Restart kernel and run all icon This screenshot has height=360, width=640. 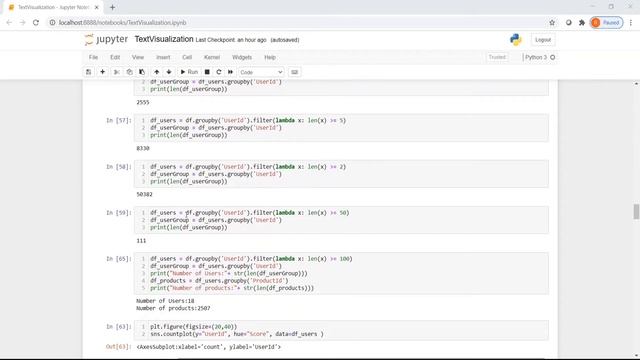click(230, 72)
